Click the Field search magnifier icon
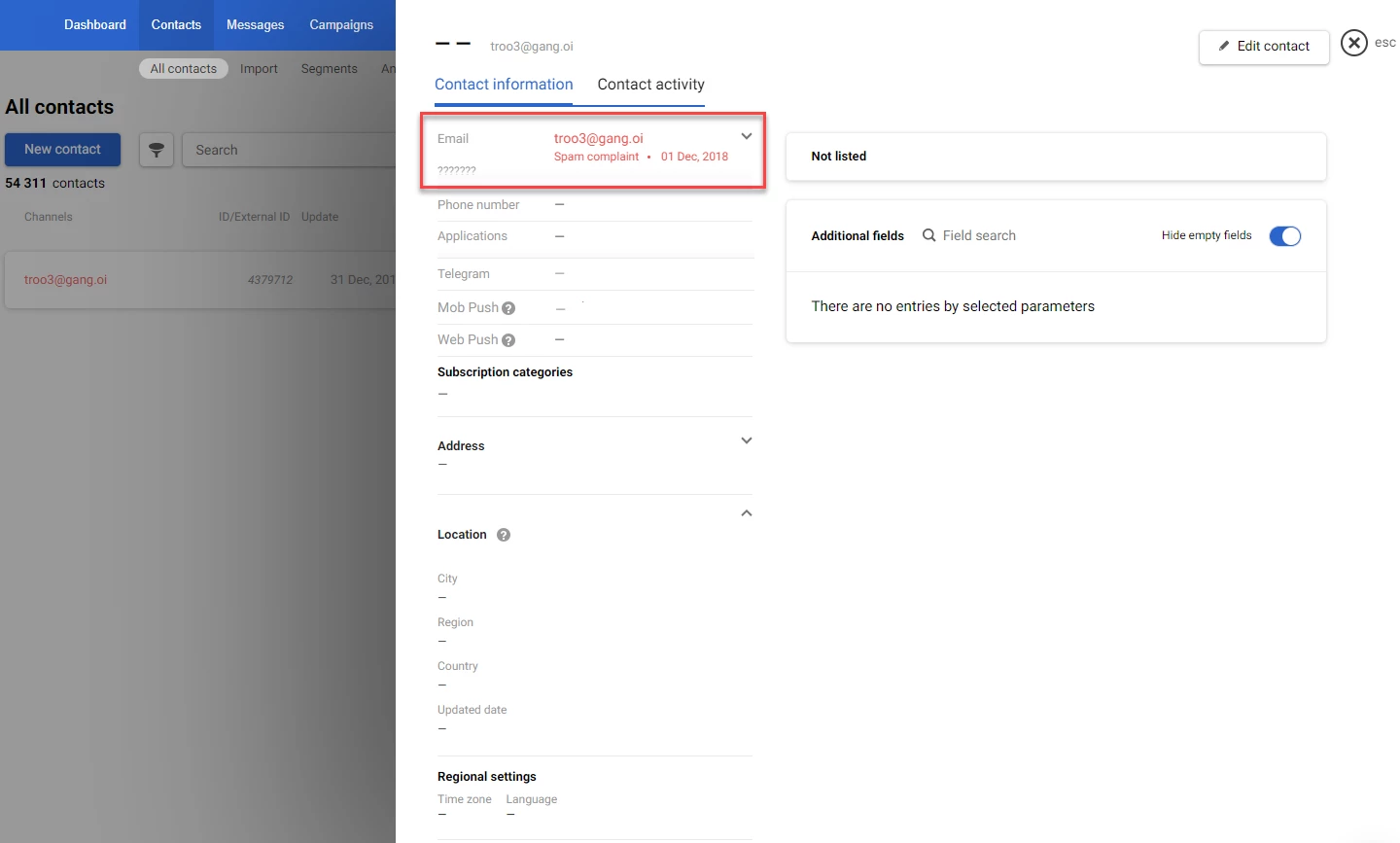1400x843 pixels. pyautogui.click(x=929, y=235)
